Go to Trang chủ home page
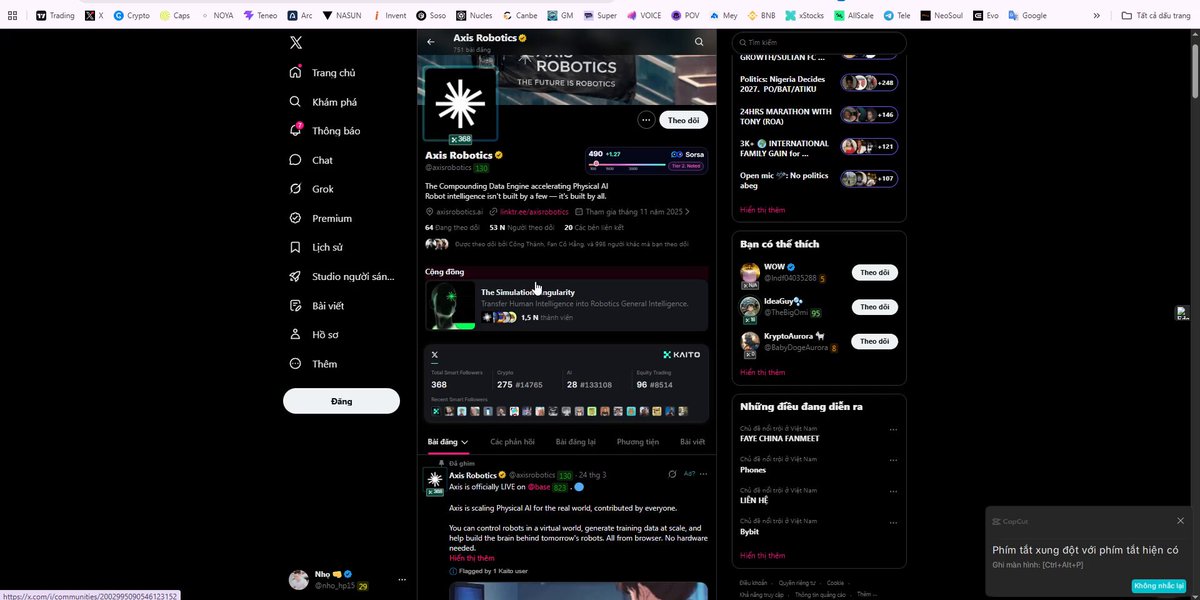Screen dimensions: 1200x600 [323, 73]
